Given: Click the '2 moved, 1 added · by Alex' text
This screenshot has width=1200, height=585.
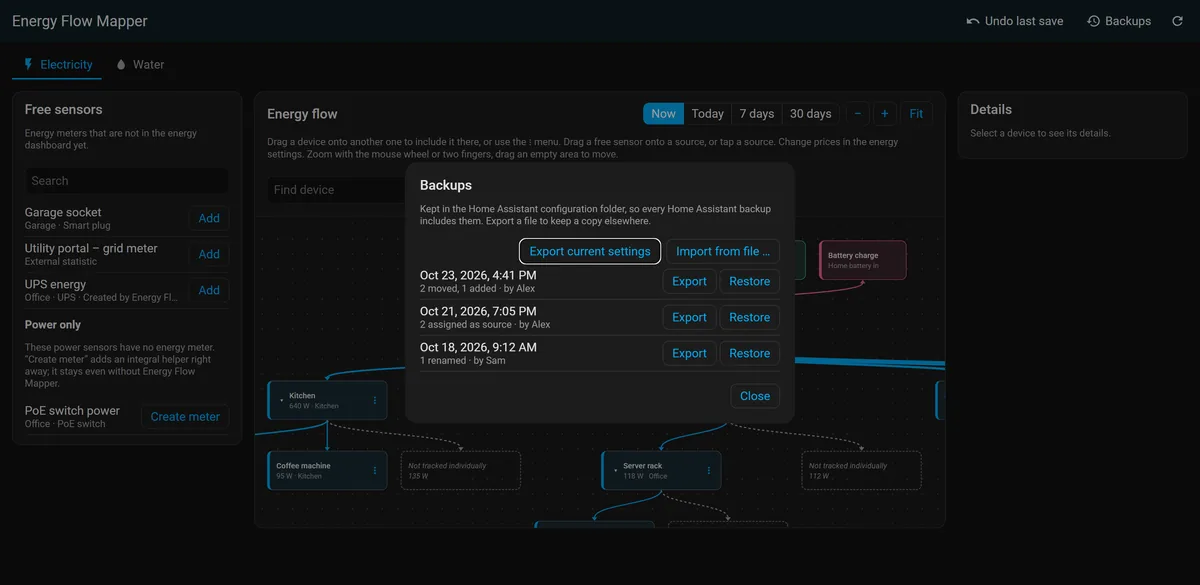Looking at the screenshot, I should (x=477, y=289).
